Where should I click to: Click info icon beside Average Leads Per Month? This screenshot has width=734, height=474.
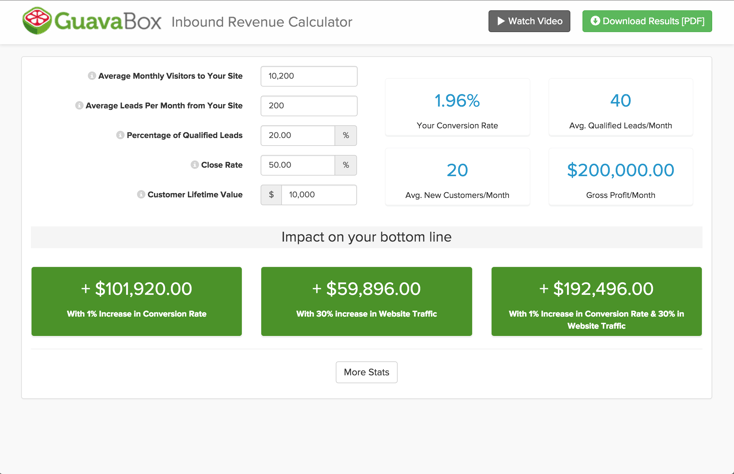(x=79, y=106)
